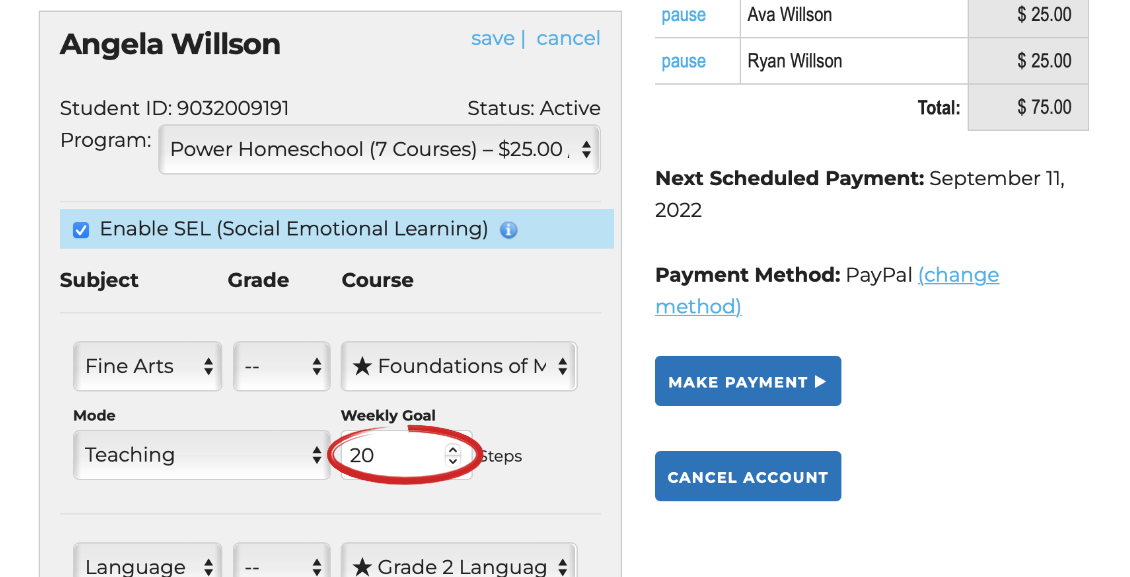Image resolution: width=1130 pixels, height=577 pixels.
Task: Click the save link
Action: coord(492,38)
